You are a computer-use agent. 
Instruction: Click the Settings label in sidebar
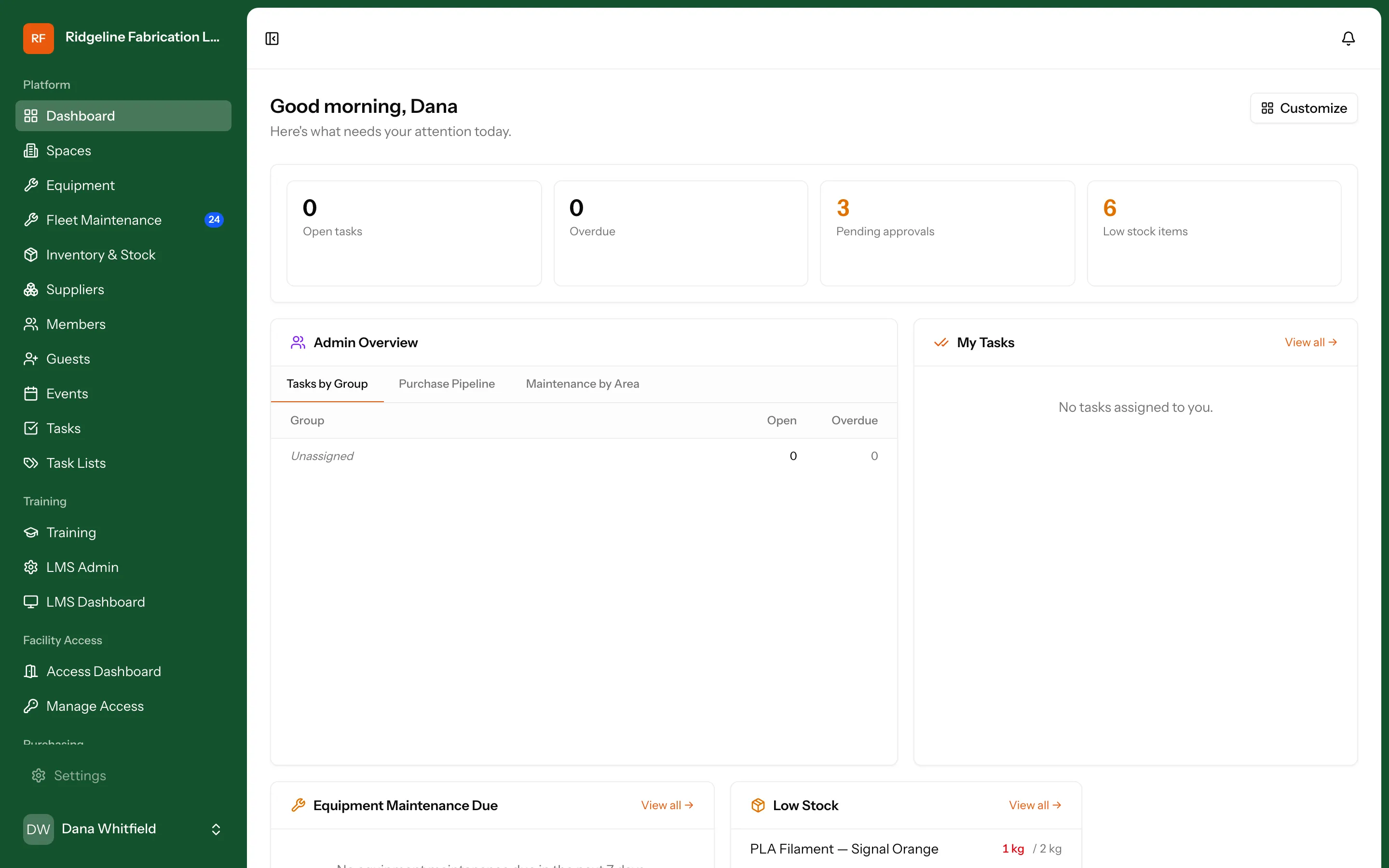pos(80,775)
